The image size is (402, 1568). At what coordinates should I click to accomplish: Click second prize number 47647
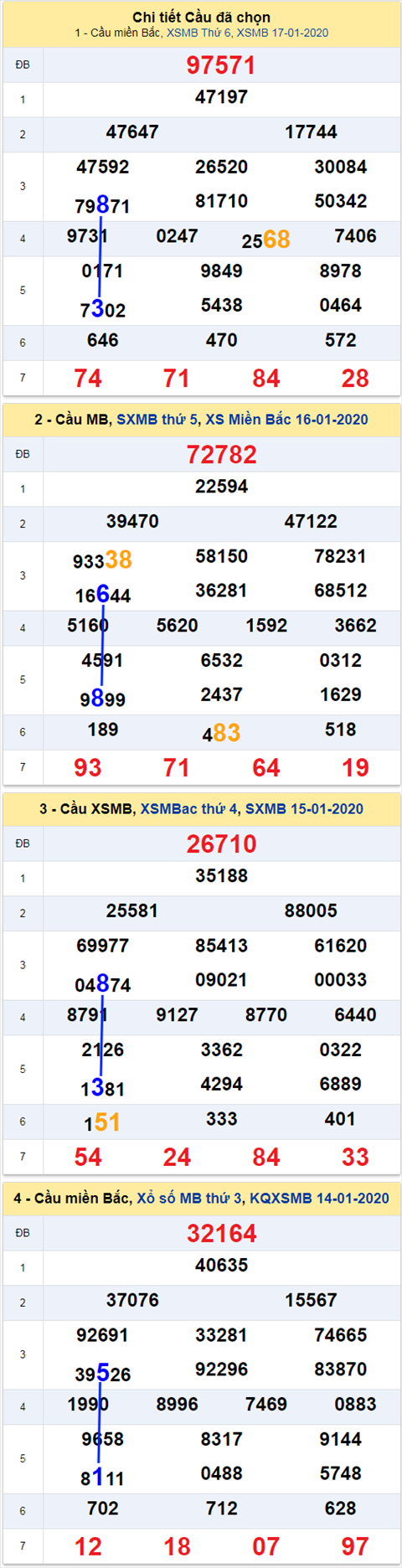132,132
